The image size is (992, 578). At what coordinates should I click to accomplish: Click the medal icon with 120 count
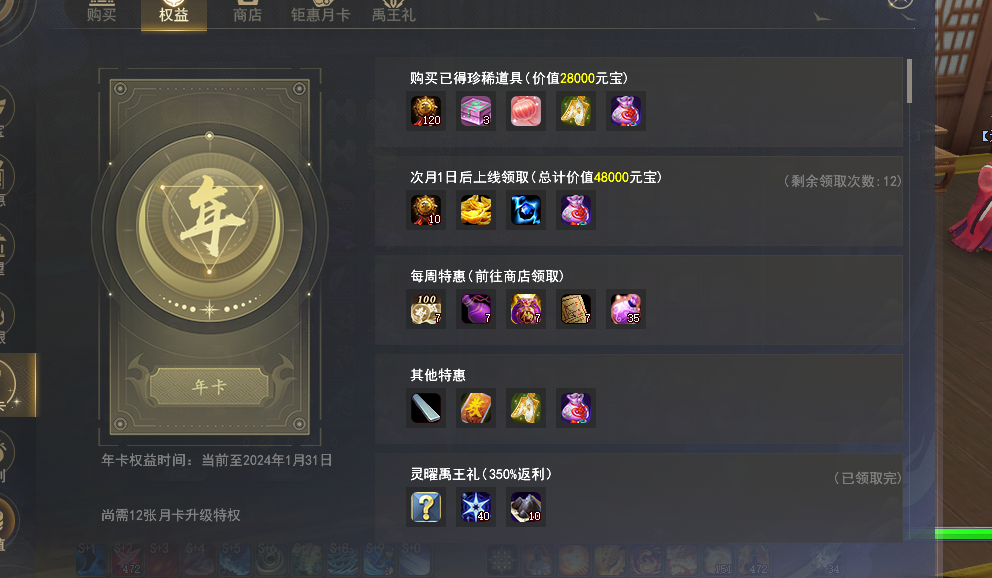(426, 111)
